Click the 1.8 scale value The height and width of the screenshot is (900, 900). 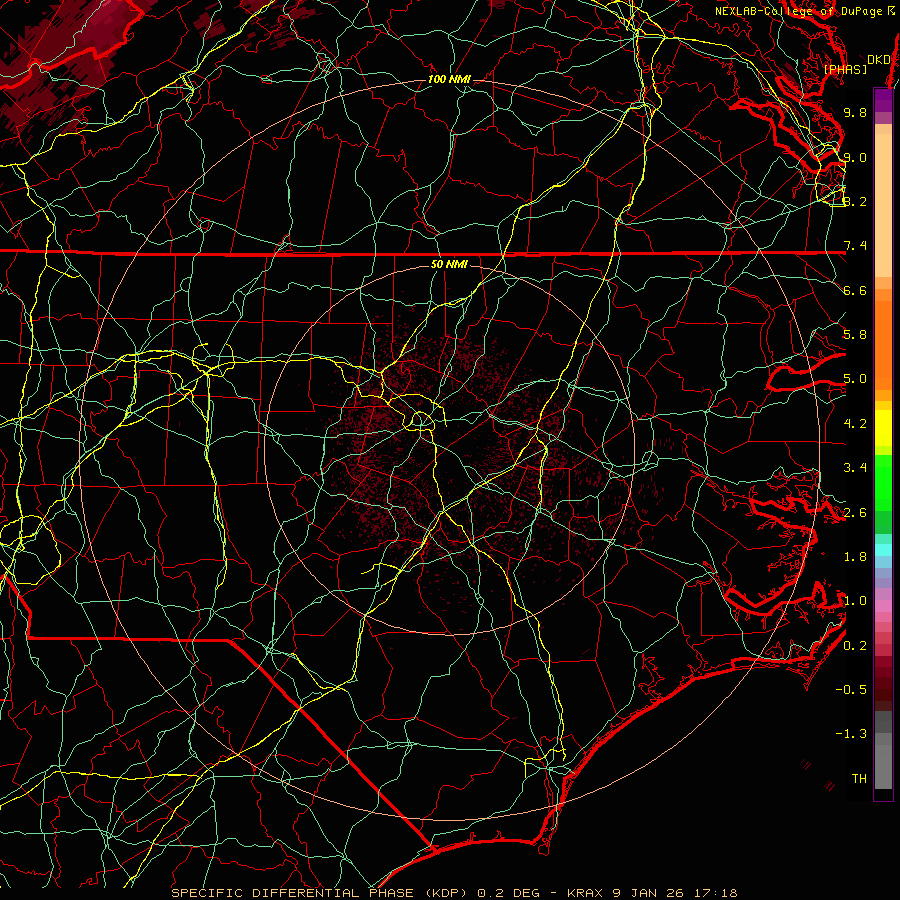point(855,557)
